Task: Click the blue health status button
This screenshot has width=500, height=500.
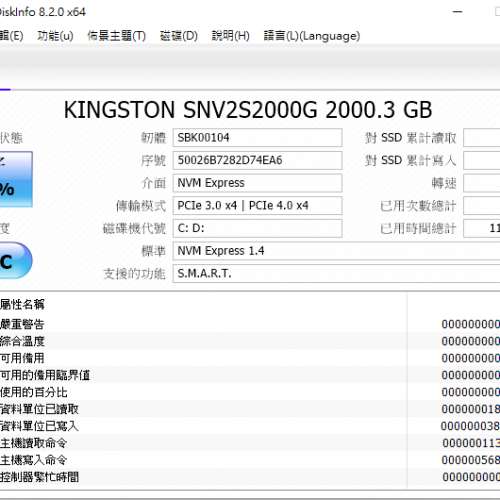Action: coord(16,179)
